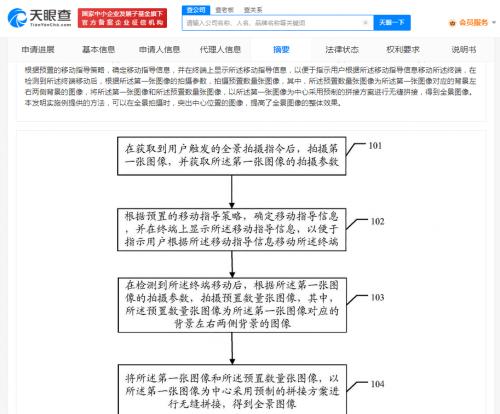Go to the 权利要求 tab
This screenshot has width=500, height=414.
tap(403, 50)
